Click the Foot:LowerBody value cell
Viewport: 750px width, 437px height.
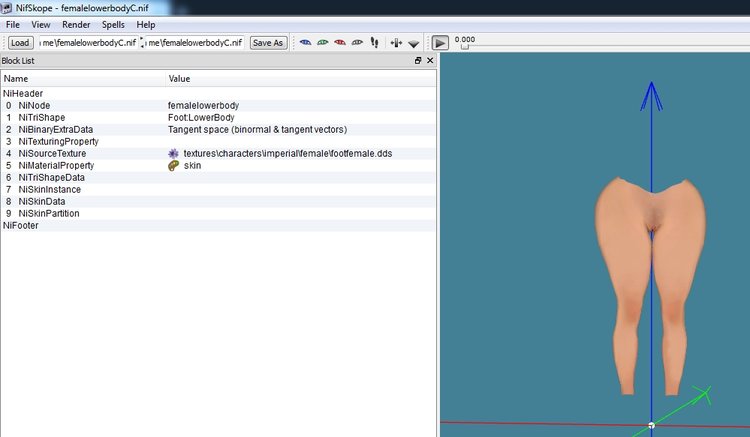(x=201, y=117)
